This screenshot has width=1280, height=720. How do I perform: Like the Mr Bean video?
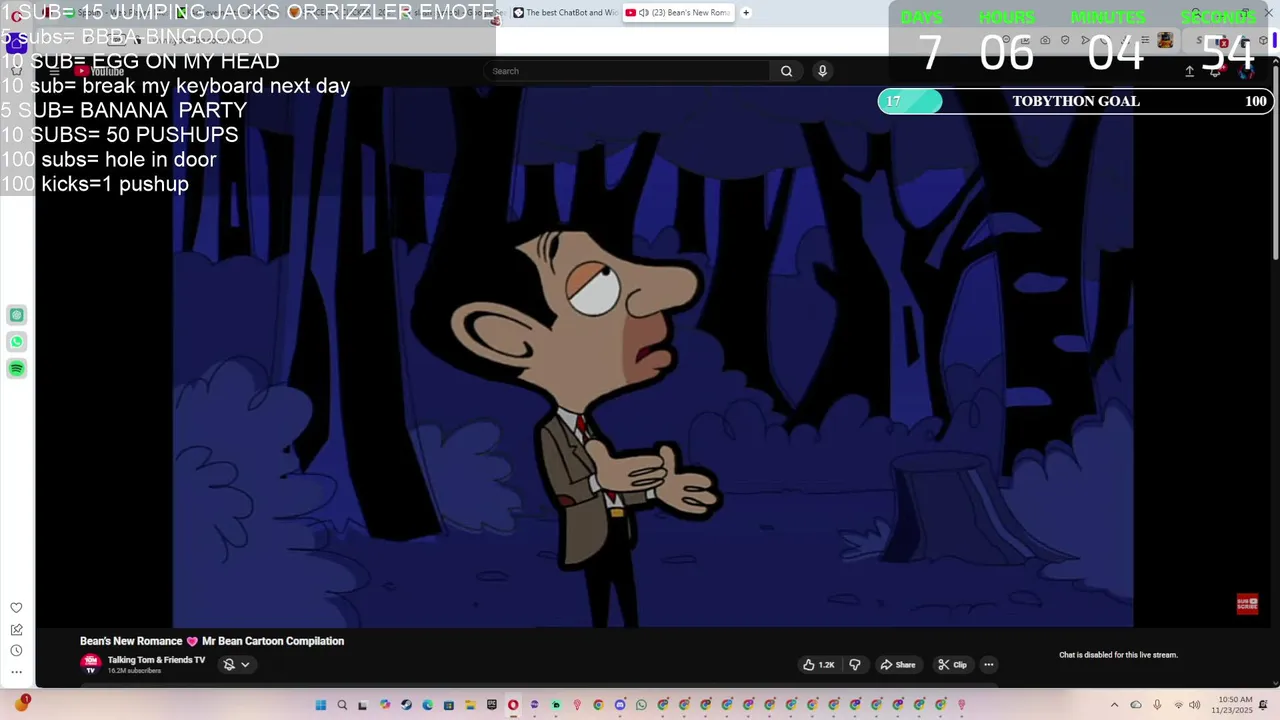coord(818,665)
